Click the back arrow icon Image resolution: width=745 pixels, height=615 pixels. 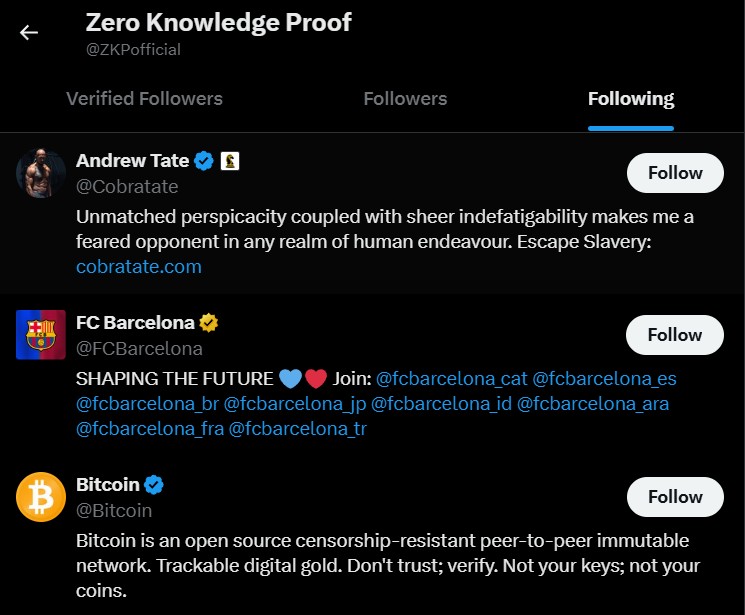(x=29, y=32)
